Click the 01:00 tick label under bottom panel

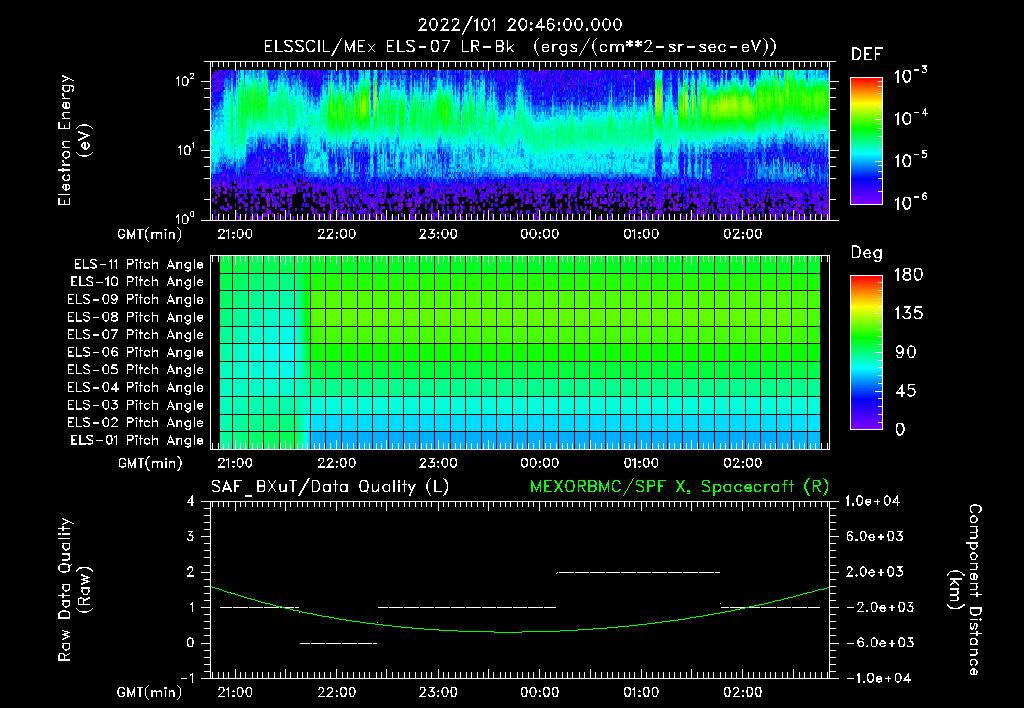pyautogui.click(x=641, y=692)
